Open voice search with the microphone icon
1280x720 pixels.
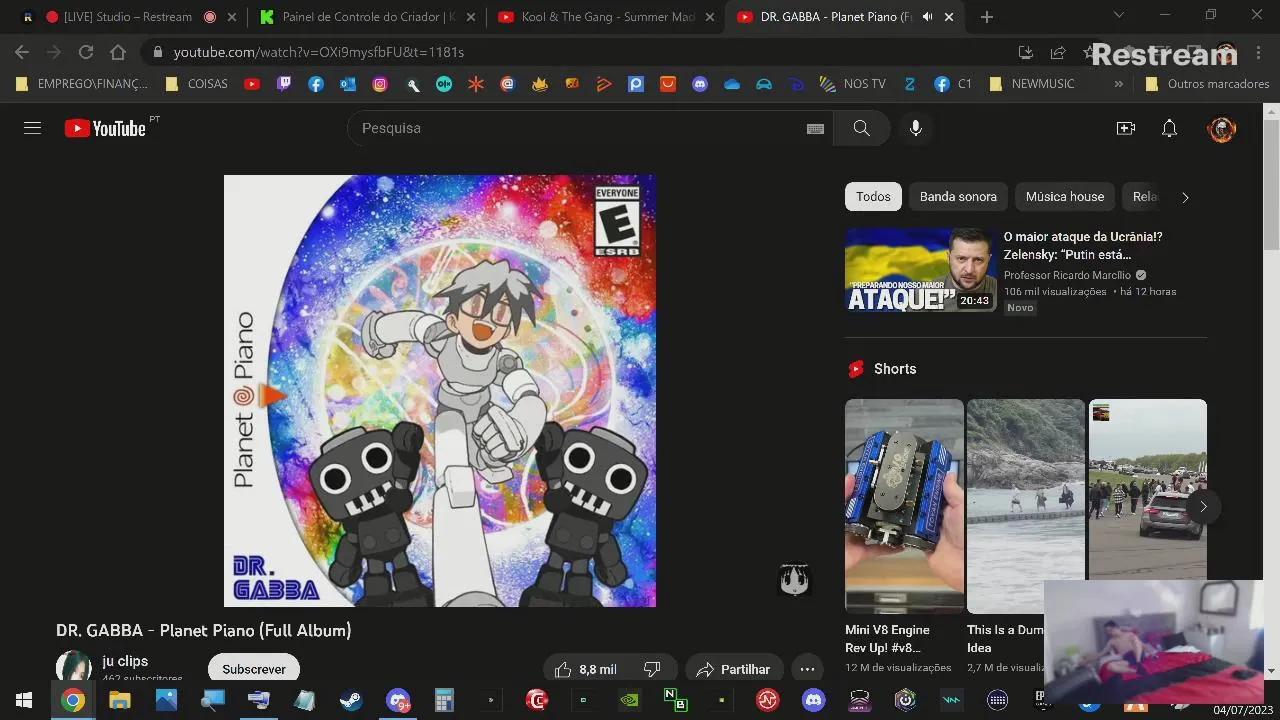[x=915, y=128]
